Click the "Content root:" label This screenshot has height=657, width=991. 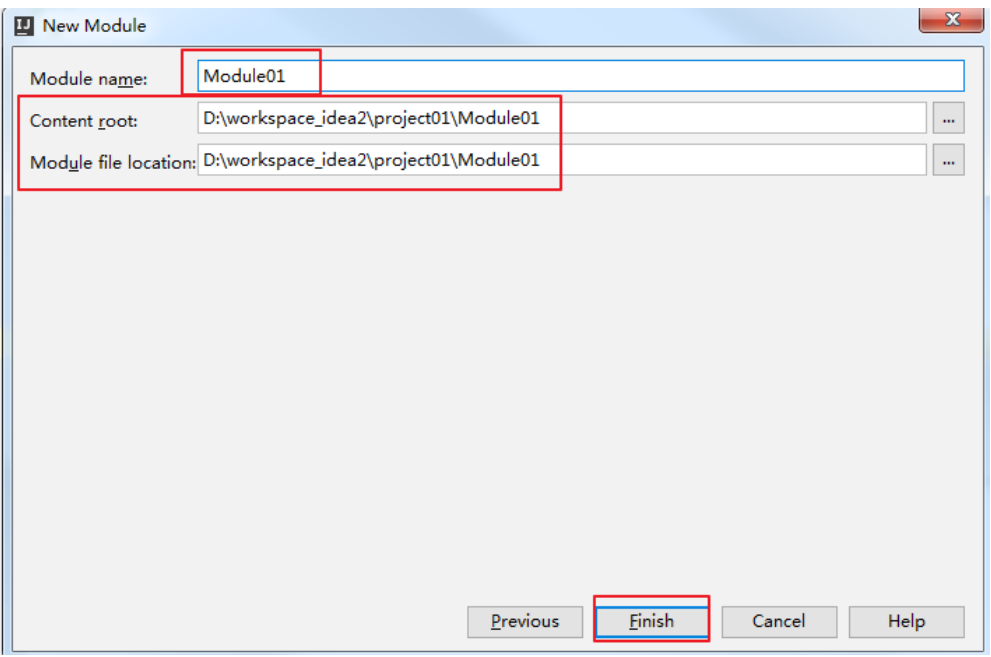83,121
